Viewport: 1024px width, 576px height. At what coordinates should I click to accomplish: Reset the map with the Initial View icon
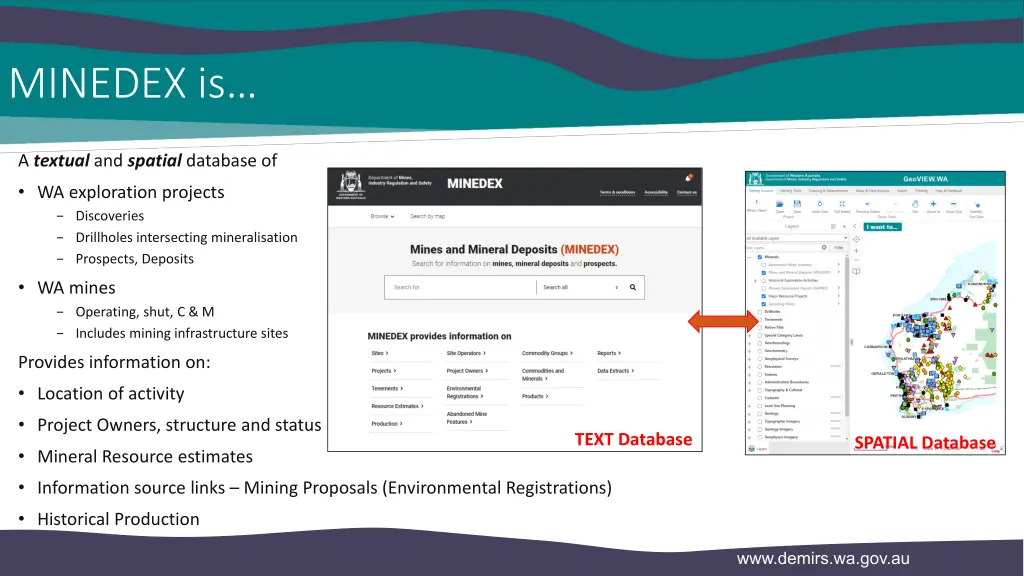click(x=820, y=204)
